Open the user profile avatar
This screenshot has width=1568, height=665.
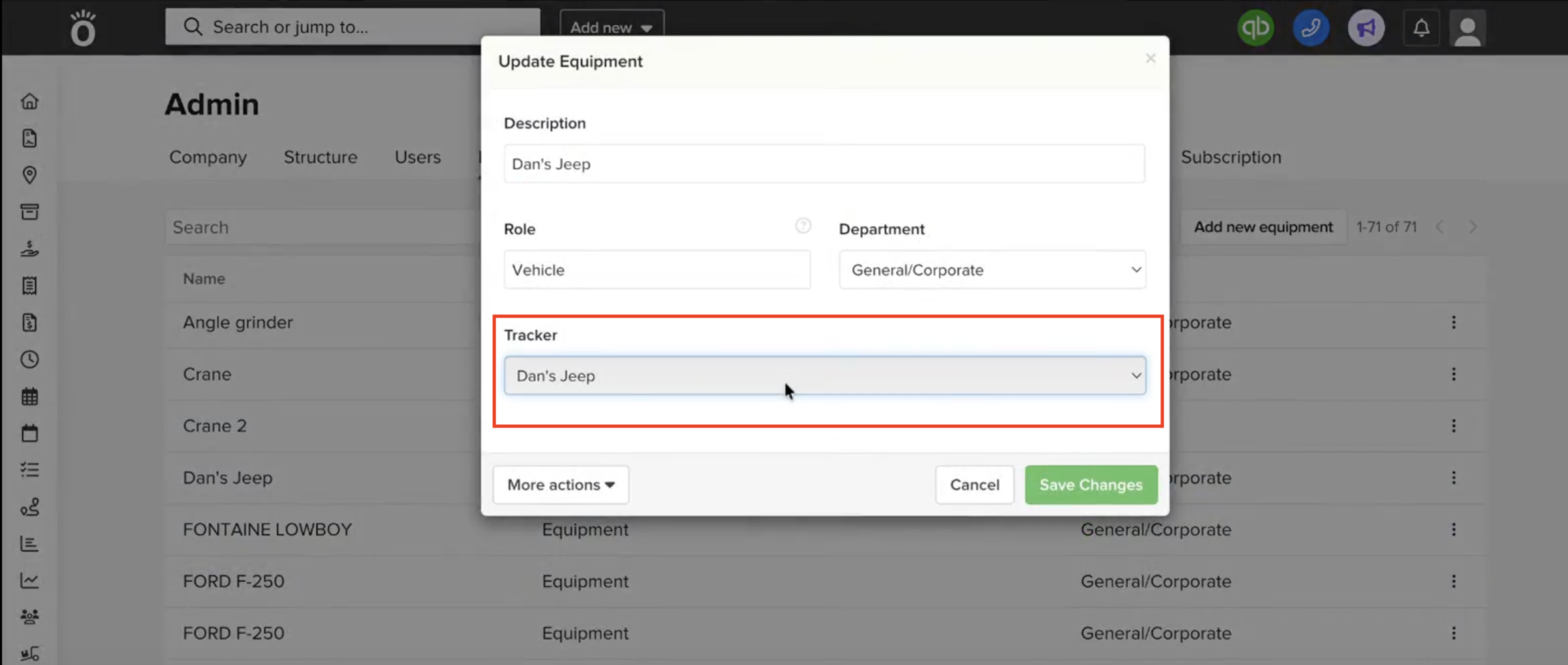1467,29
